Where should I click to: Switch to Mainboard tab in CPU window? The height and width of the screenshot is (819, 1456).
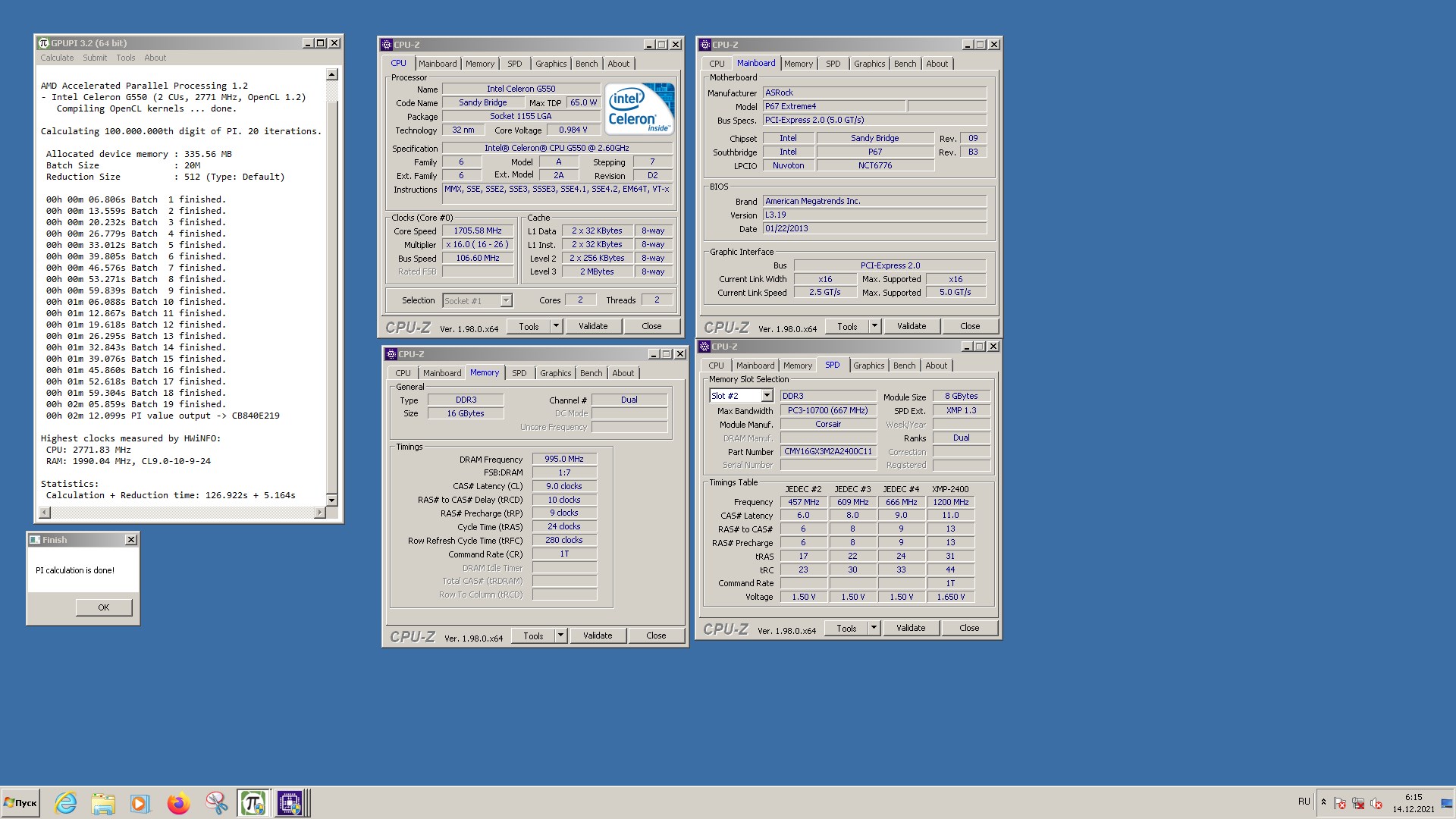click(438, 64)
